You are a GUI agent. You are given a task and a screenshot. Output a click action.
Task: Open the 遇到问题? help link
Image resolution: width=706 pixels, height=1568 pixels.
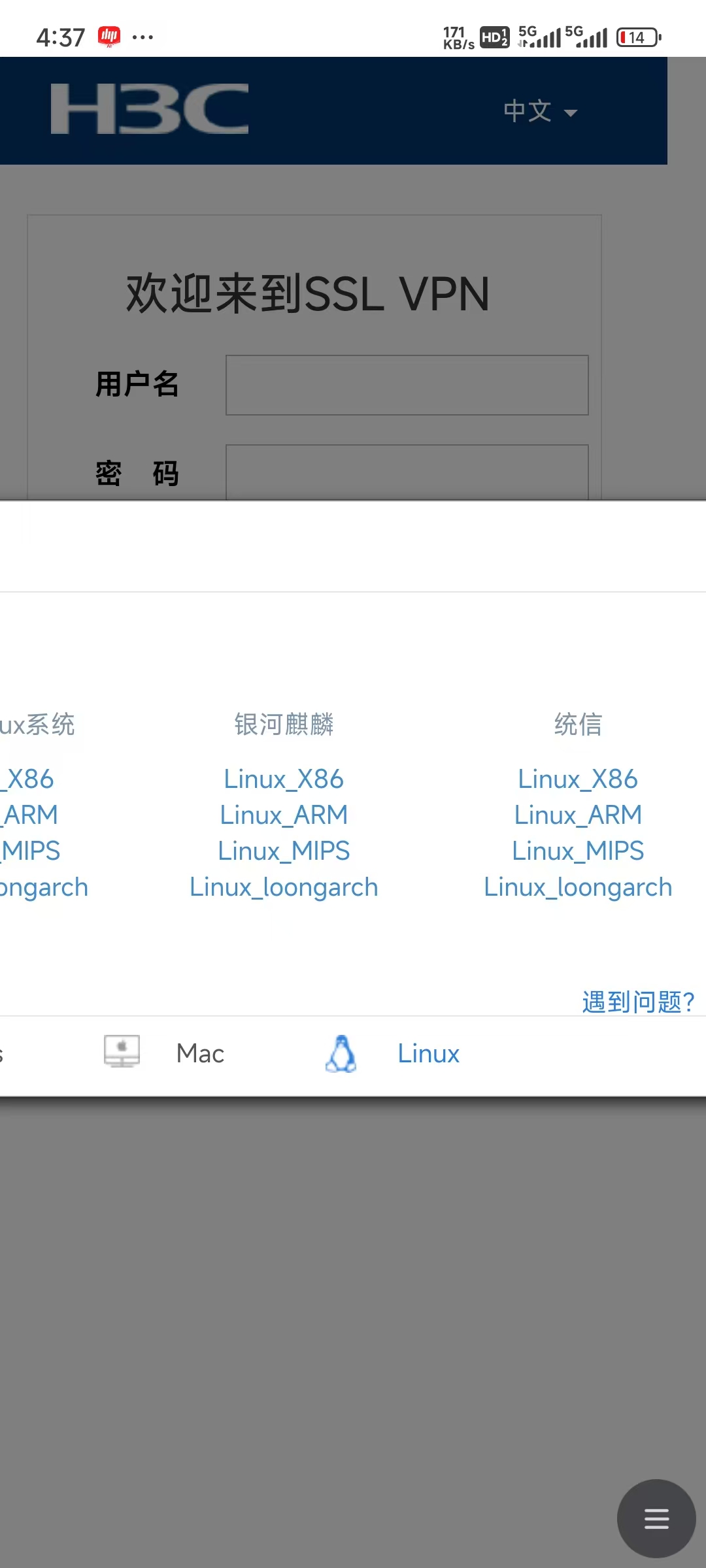(638, 1002)
